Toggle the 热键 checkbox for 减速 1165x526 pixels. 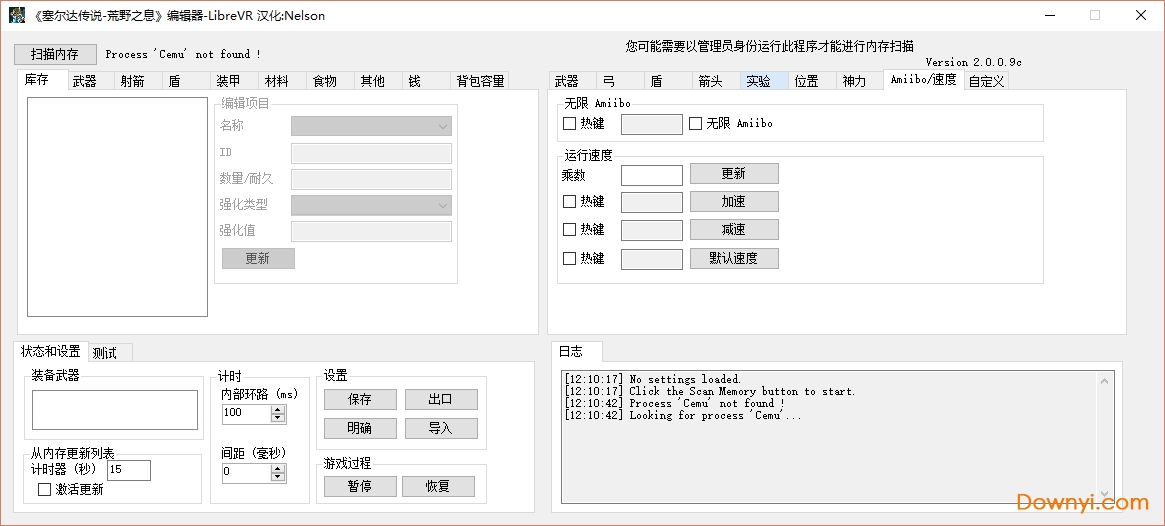coord(570,230)
